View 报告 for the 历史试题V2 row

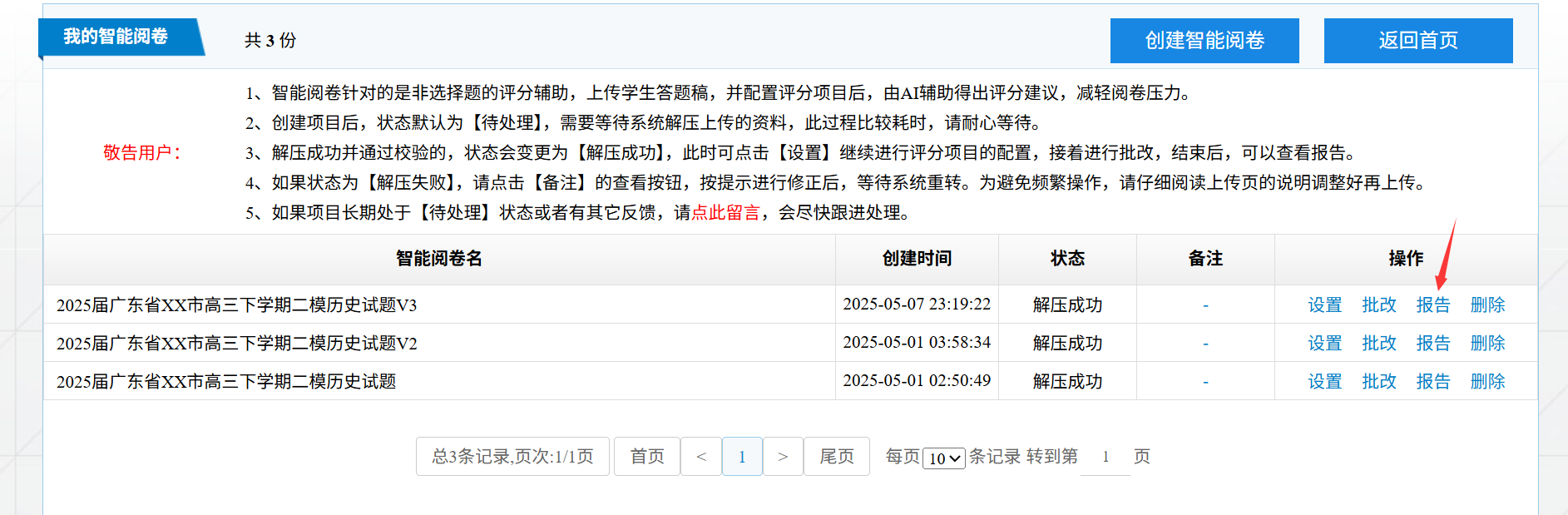[1432, 344]
